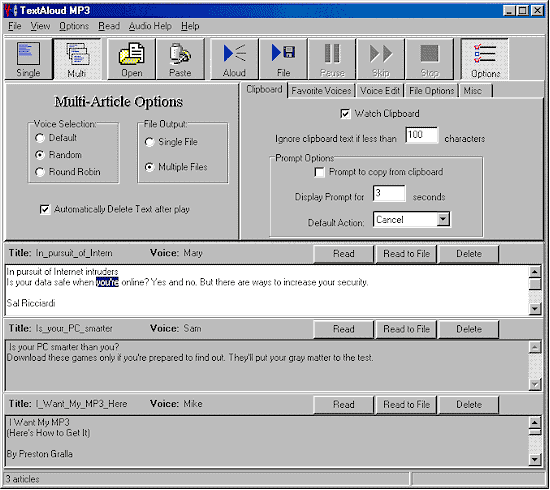Click the Display Prompt seconds field

pyautogui.click(x=389, y=194)
